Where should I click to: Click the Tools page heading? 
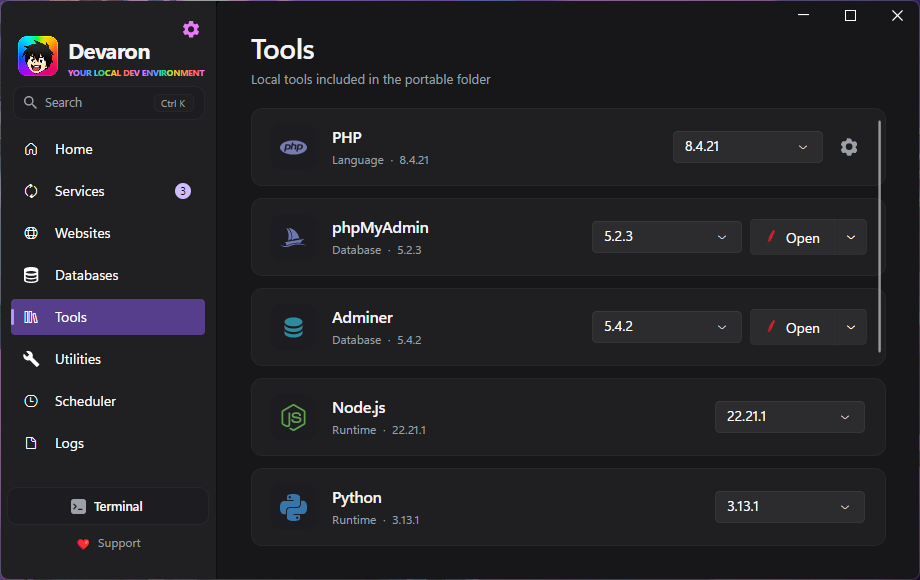pos(283,50)
